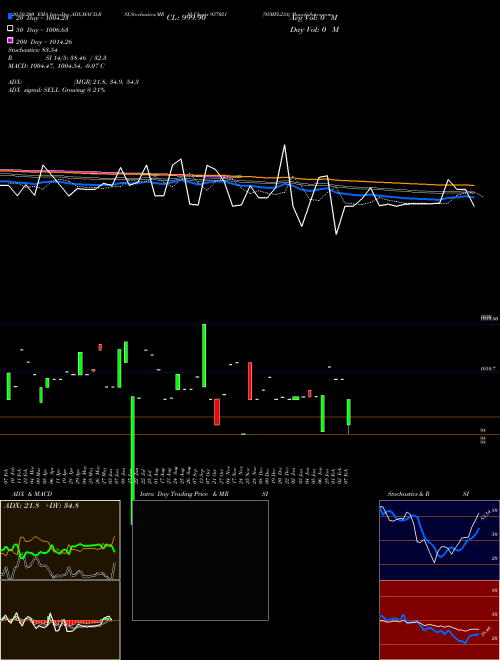Click the ADX (MGR) values text
Viewport: 500px width, 660px height.
click(x=106, y=82)
